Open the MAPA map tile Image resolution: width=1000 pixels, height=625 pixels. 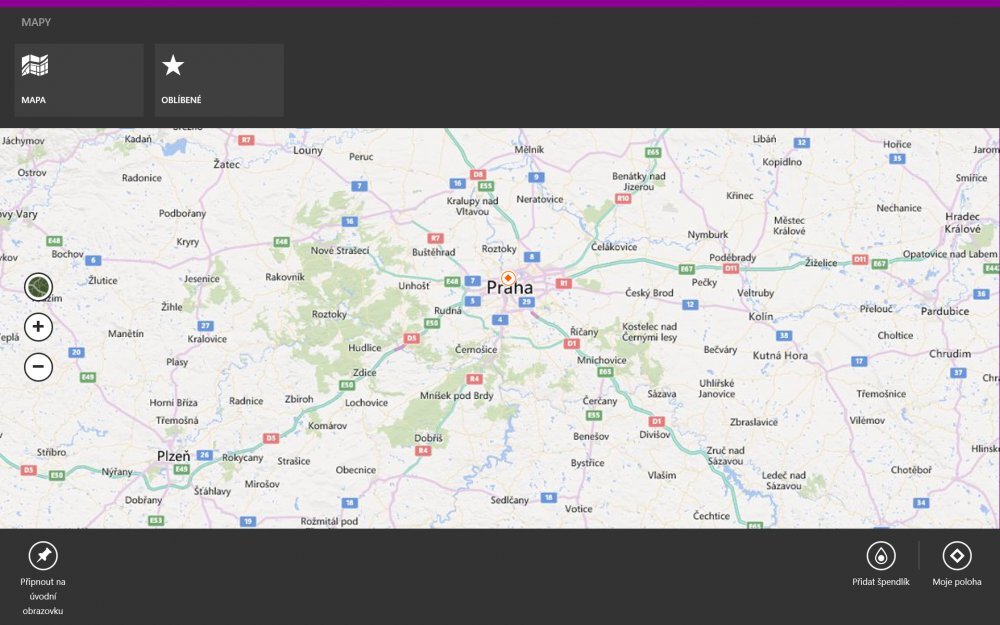[x=78, y=80]
